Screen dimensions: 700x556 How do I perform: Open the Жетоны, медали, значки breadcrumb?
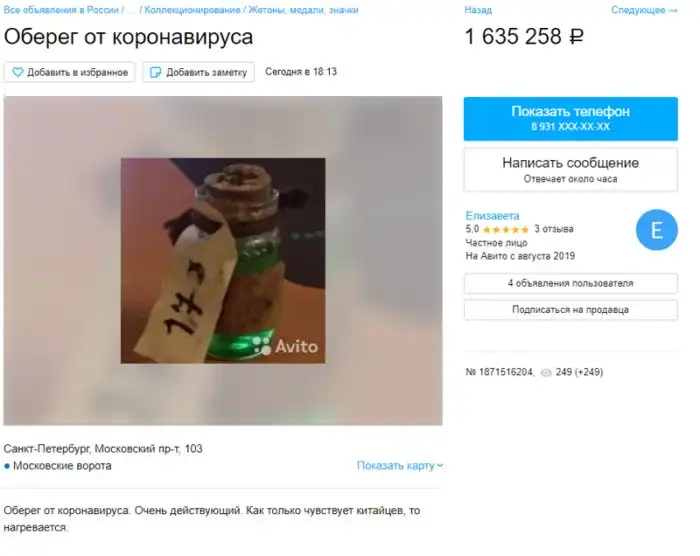pos(303,10)
